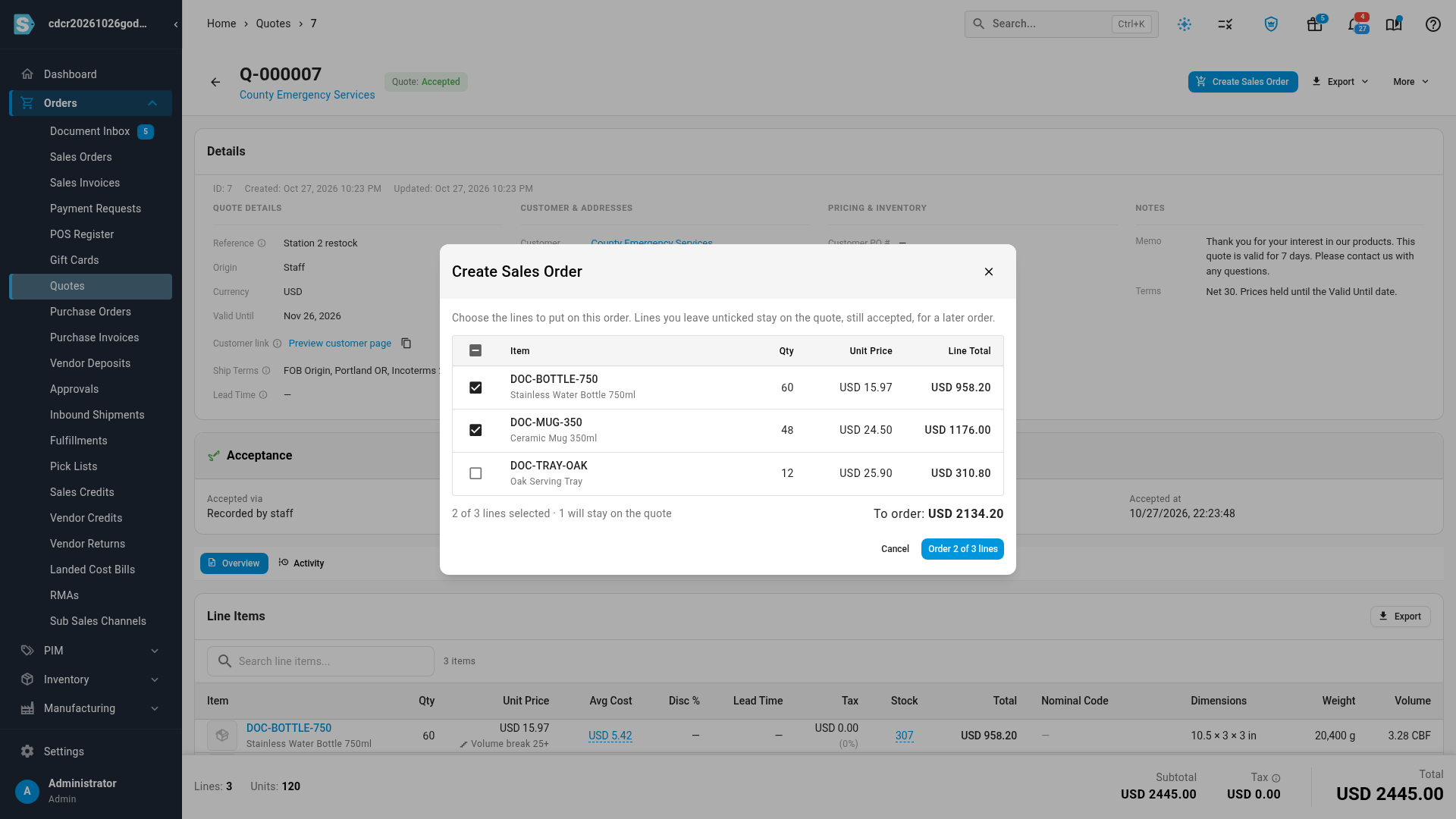The image size is (1456, 819).
Task: Copy customer link using the copy icon
Action: point(406,344)
